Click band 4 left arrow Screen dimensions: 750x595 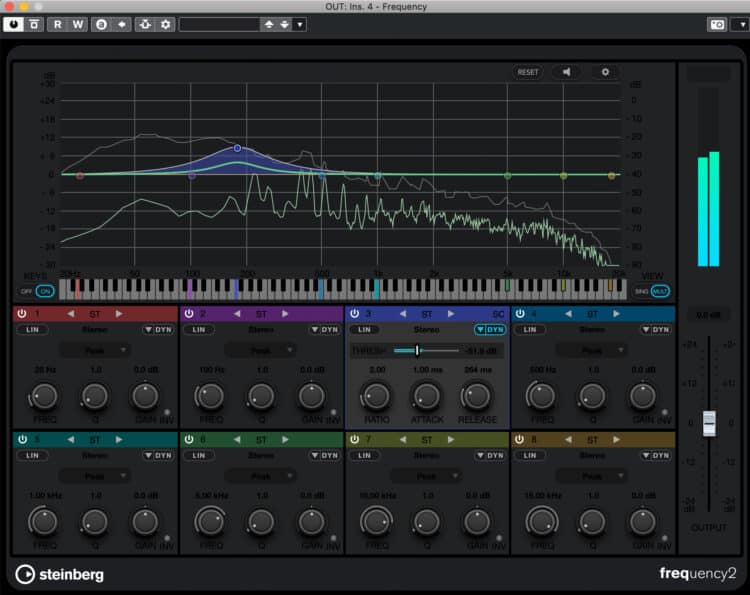click(x=568, y=314)
